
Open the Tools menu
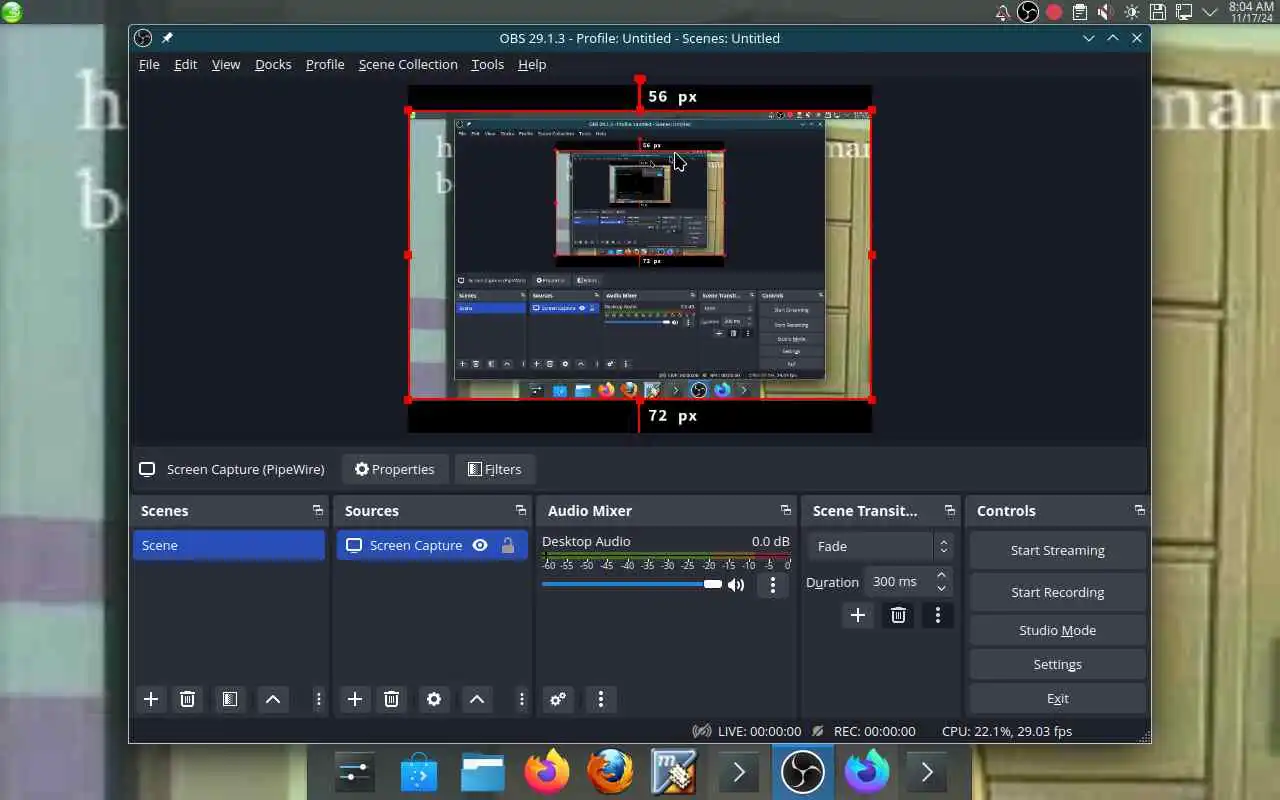[x=487, y=64]
